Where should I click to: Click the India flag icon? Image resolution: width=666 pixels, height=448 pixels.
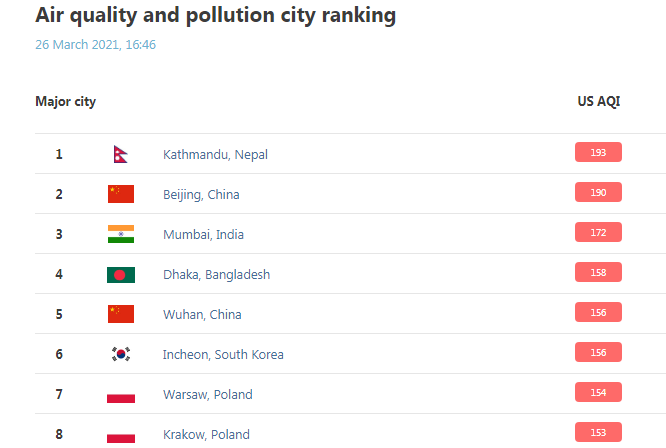coord(121,234)
